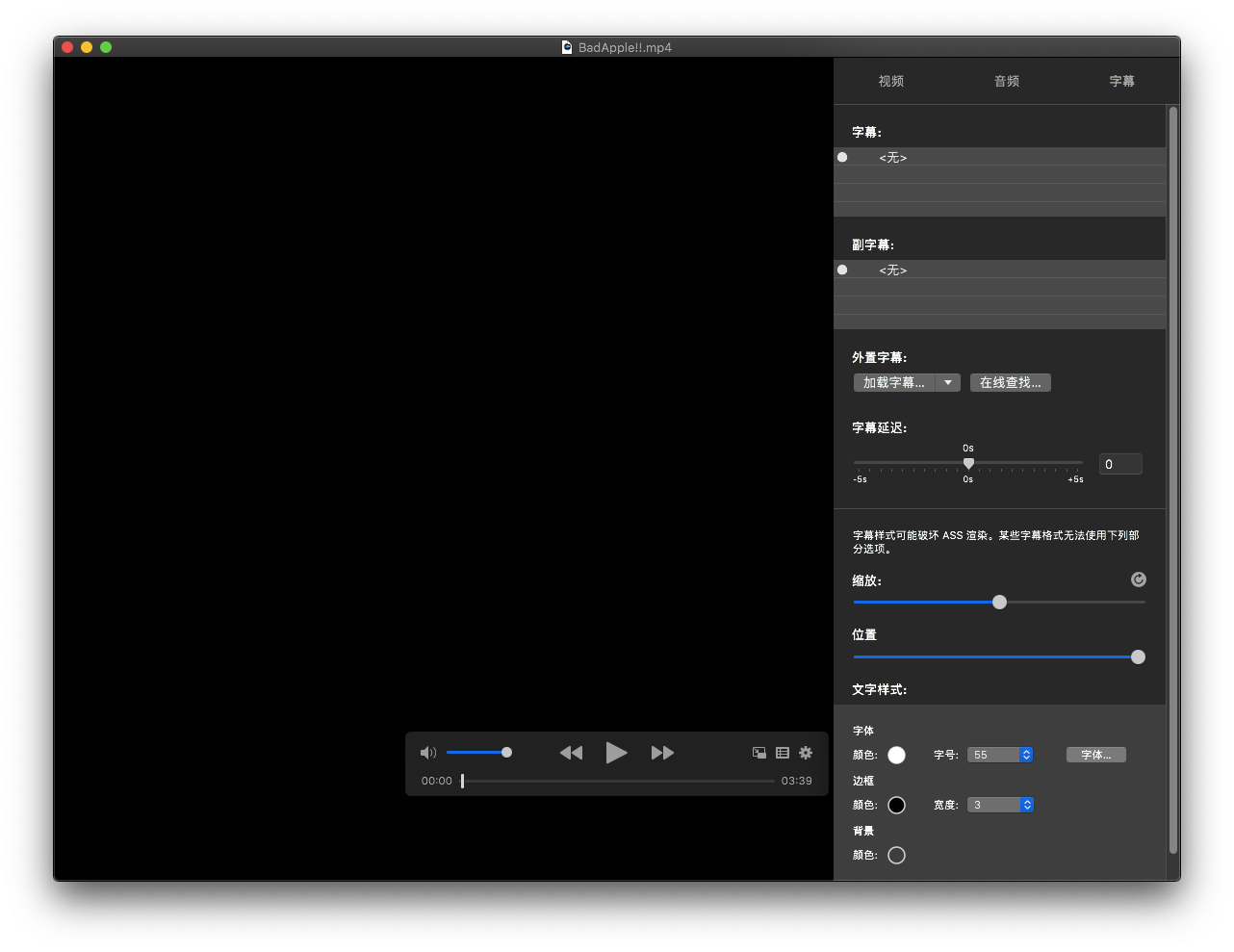Open the playlist panel icon
1234x952 pixels.
[x=783, y=753]
